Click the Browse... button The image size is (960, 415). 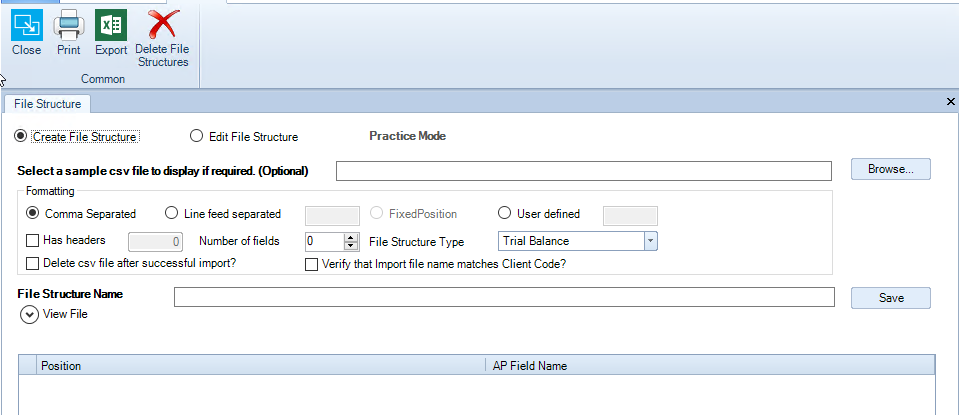[x=891, y=169]
